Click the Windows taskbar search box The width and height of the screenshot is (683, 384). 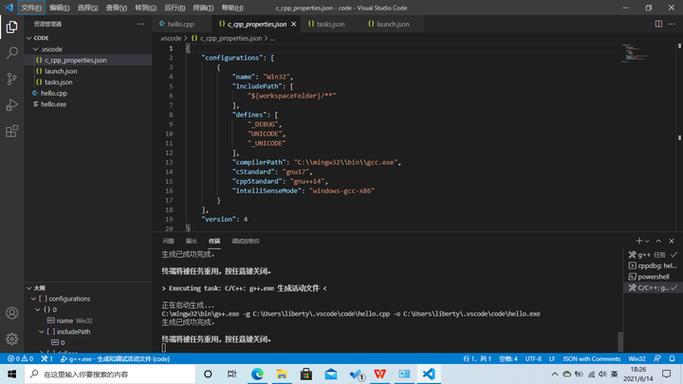tap(110, 374)
